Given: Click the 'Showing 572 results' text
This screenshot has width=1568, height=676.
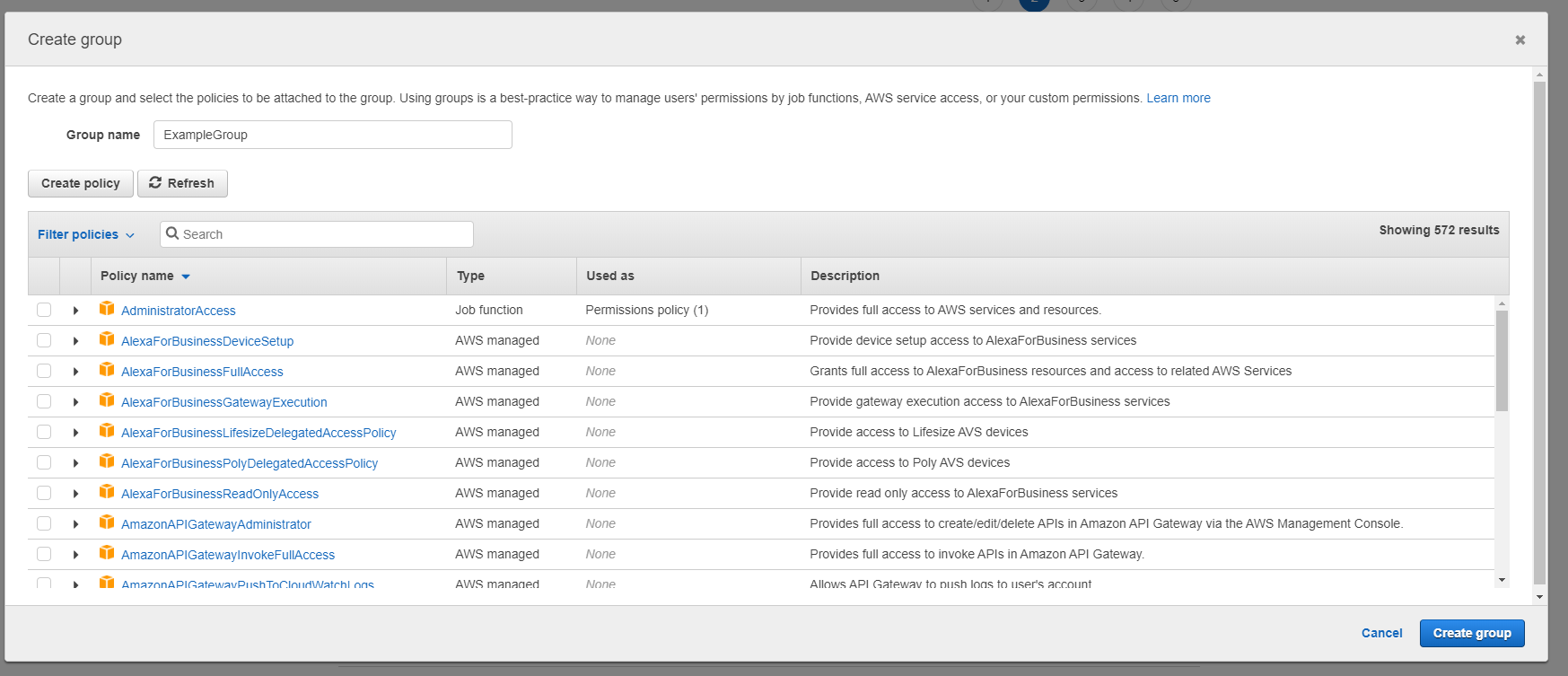Looking at the screenshot, I should [1439, 230].
